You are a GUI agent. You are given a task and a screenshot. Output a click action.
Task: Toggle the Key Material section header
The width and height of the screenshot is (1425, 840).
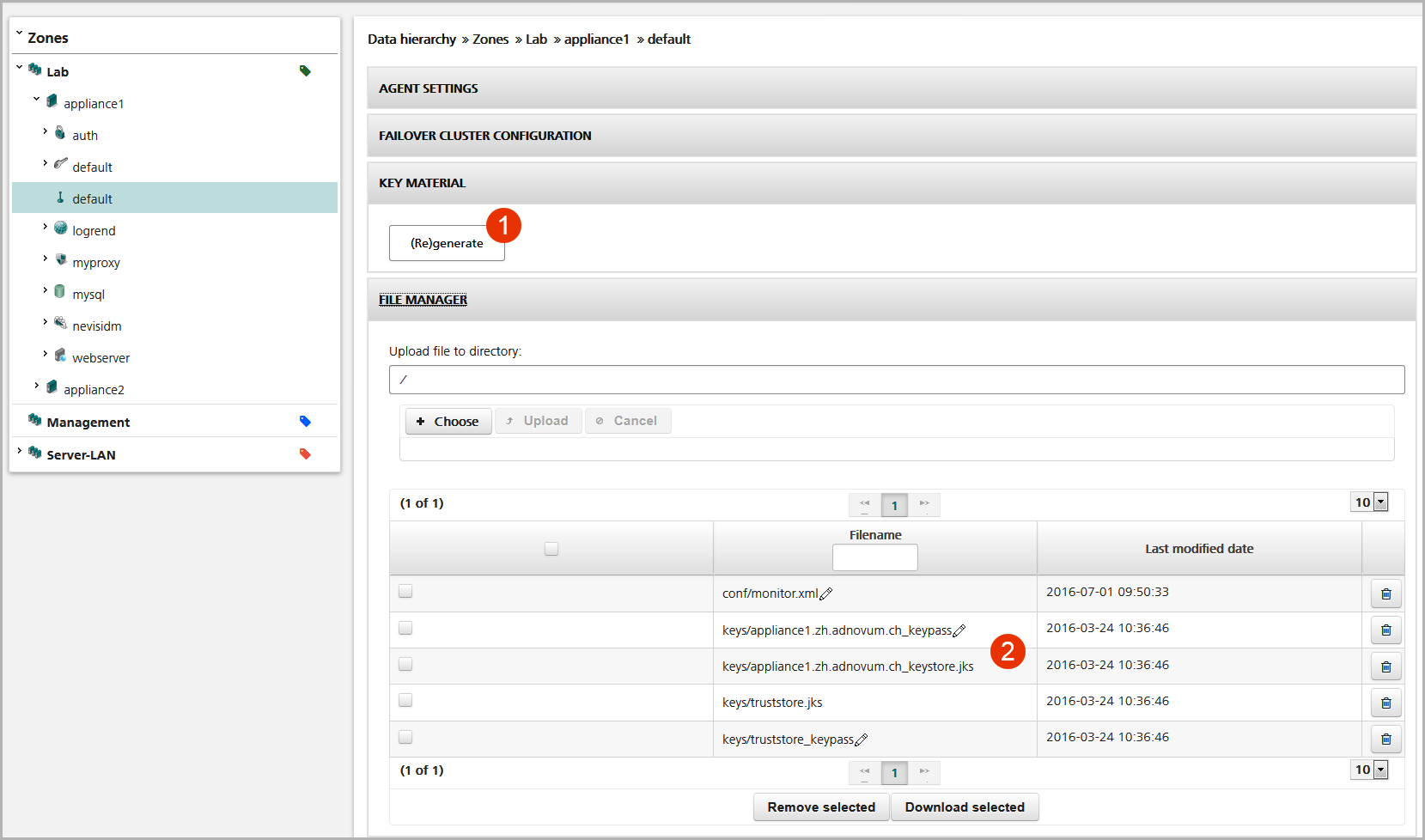(x=892, y=182)
